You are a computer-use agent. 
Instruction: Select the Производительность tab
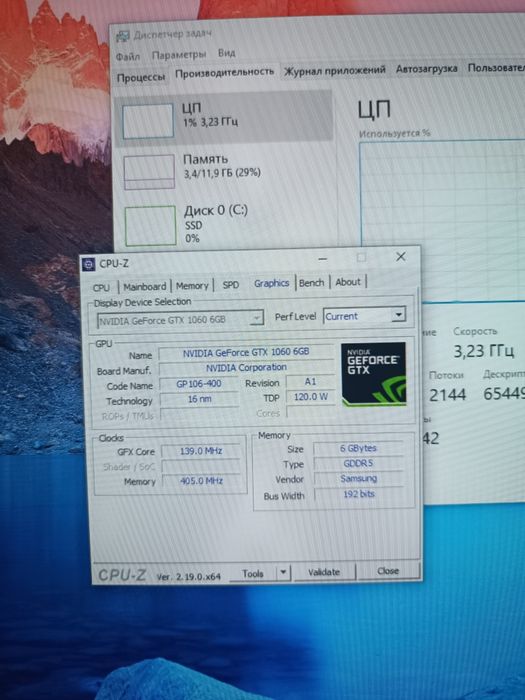tap(224, 72)
